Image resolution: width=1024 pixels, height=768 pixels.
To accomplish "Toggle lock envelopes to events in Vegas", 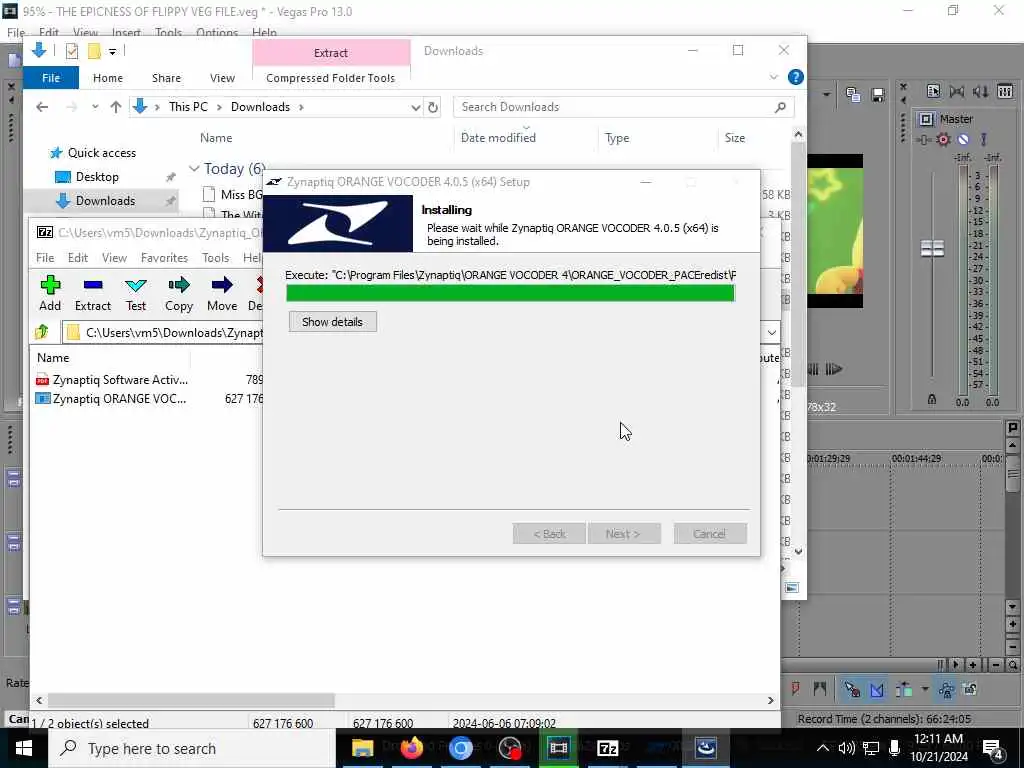I will (946, 689).
